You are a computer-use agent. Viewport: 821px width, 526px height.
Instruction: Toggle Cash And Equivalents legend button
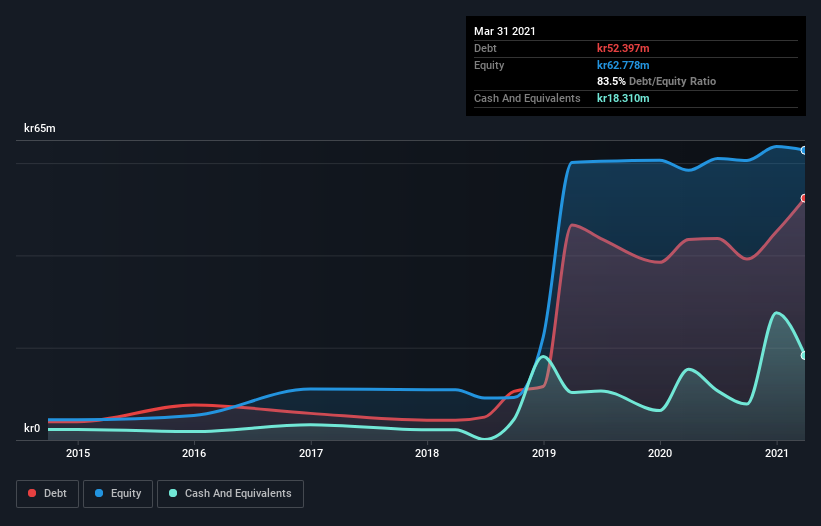pyautogui.click(x=230, y=494)
